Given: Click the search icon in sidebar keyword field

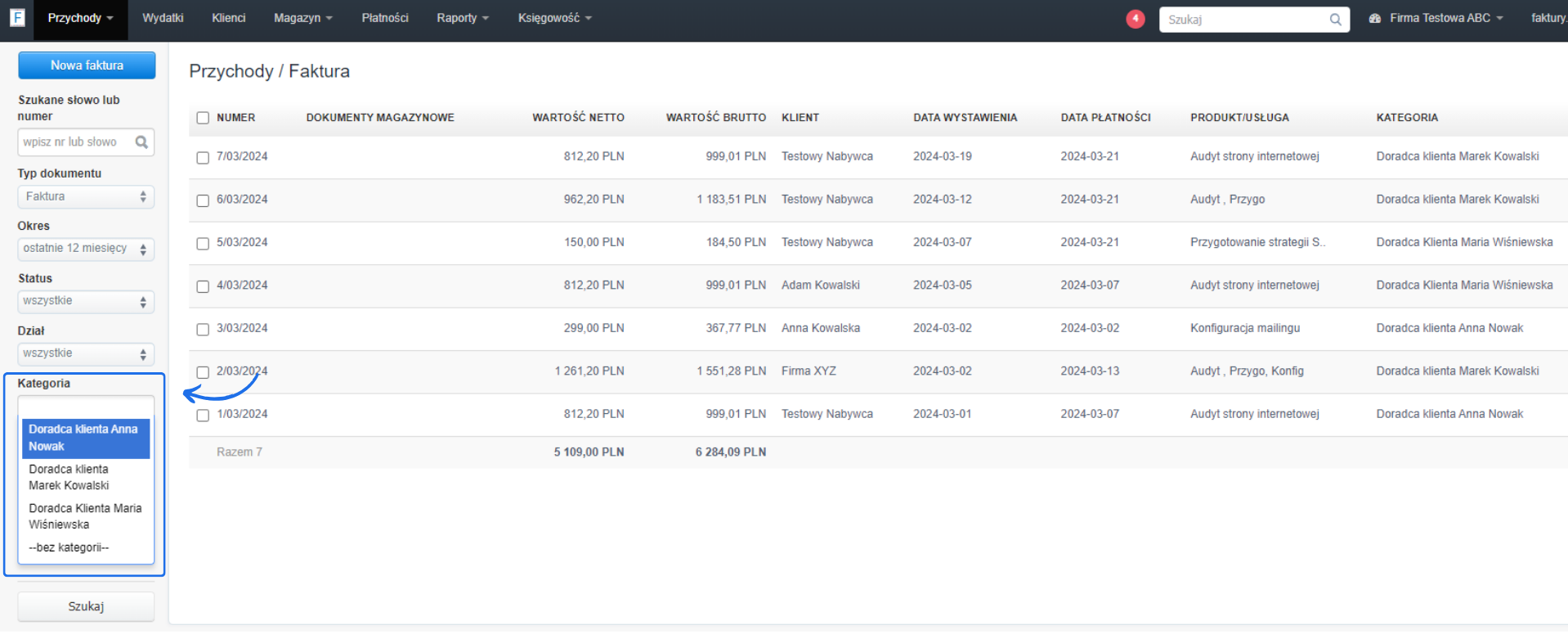Looking at the screenshot, I should pos(141,142).
